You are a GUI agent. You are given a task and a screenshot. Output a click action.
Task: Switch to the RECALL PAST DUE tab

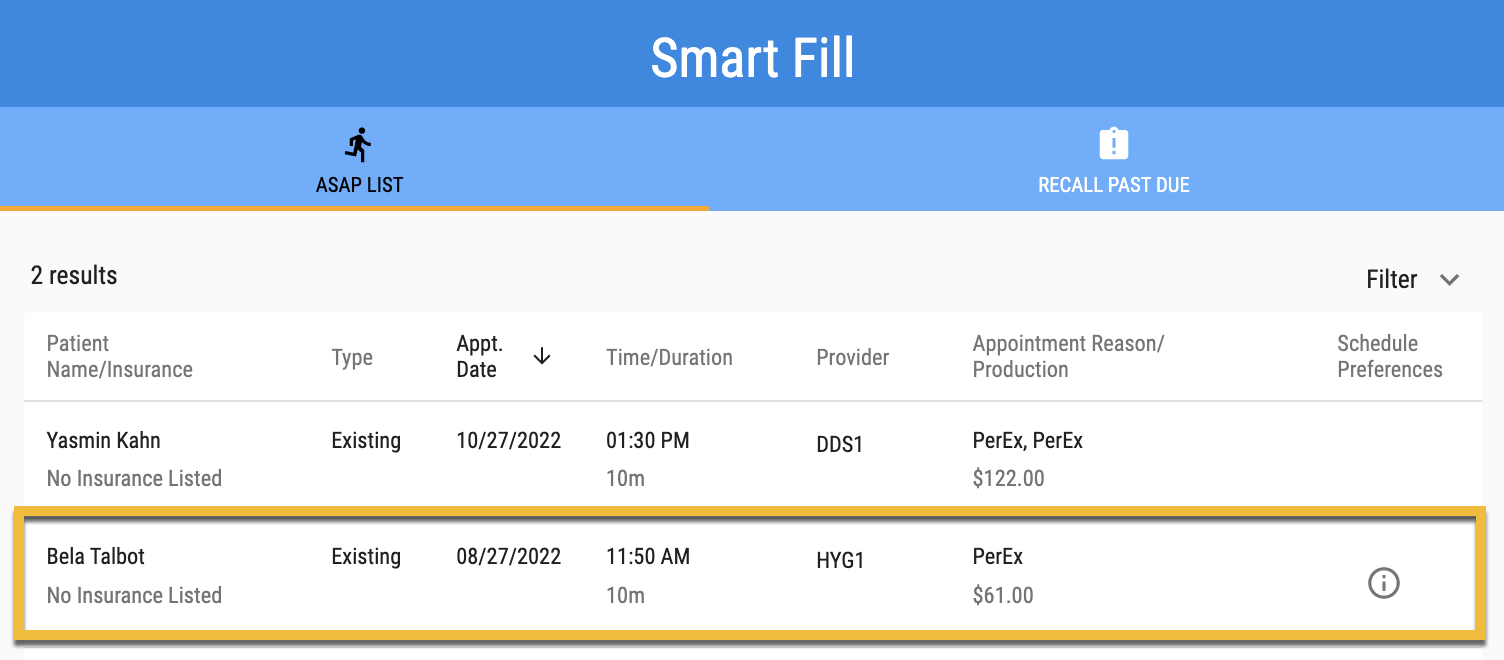pos(1113,185)
